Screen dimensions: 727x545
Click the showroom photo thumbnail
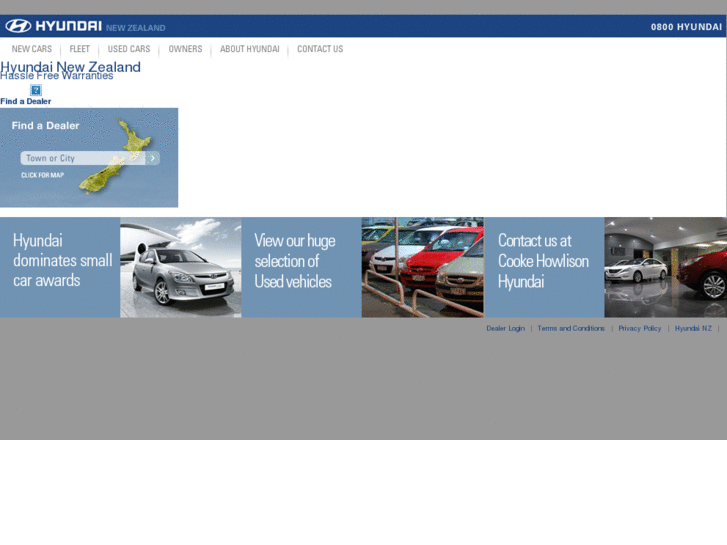(x=665, y=267)
